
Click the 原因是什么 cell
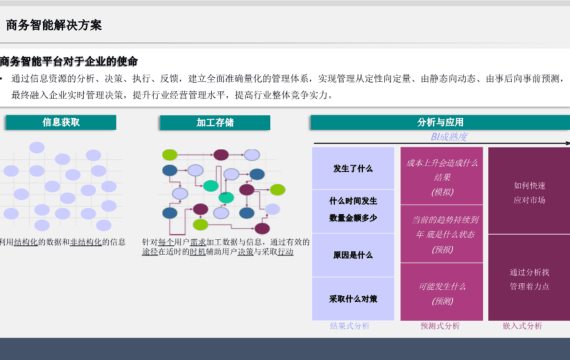pyautogui.click(x=353, y=255)
